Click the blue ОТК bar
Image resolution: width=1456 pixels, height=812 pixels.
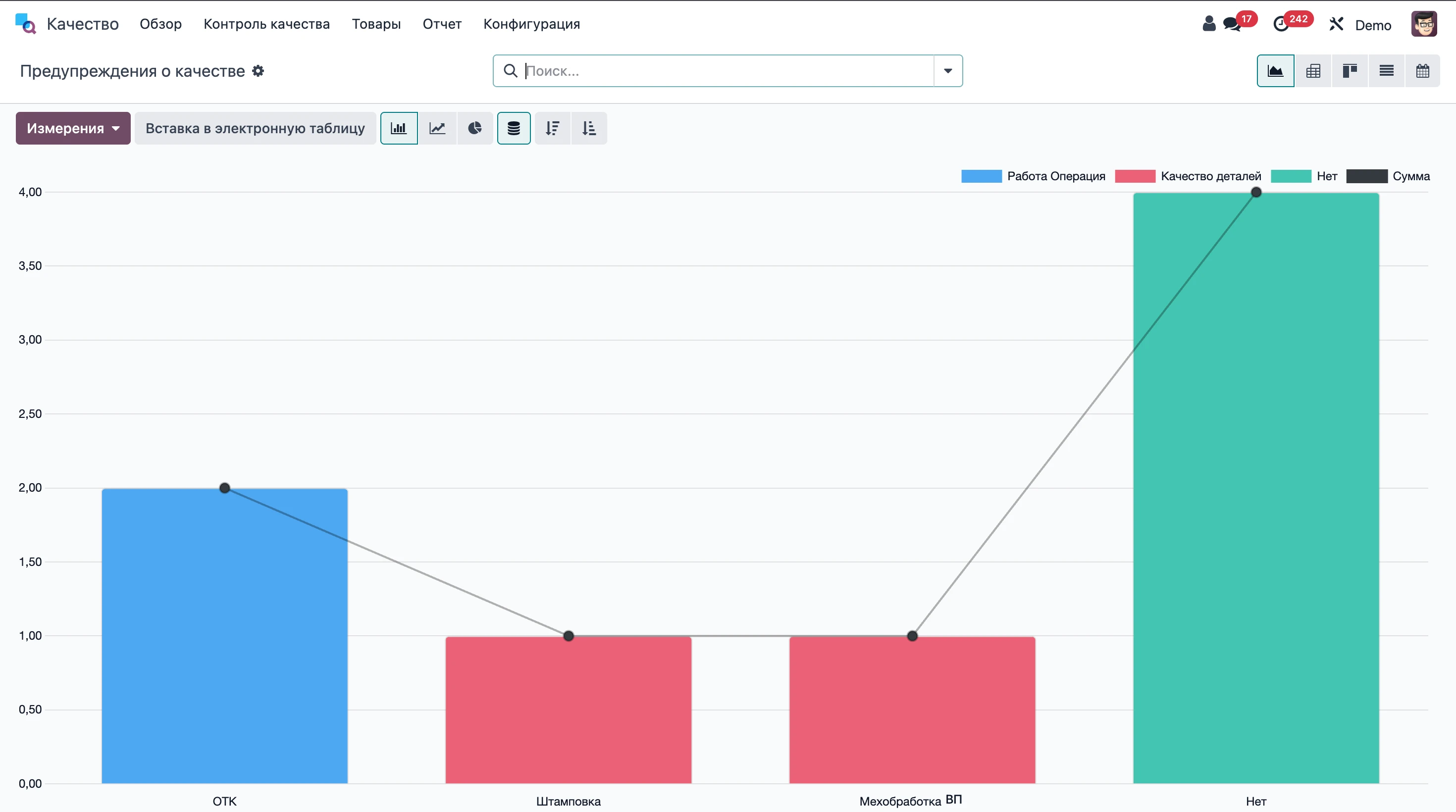tap(224, 636)
